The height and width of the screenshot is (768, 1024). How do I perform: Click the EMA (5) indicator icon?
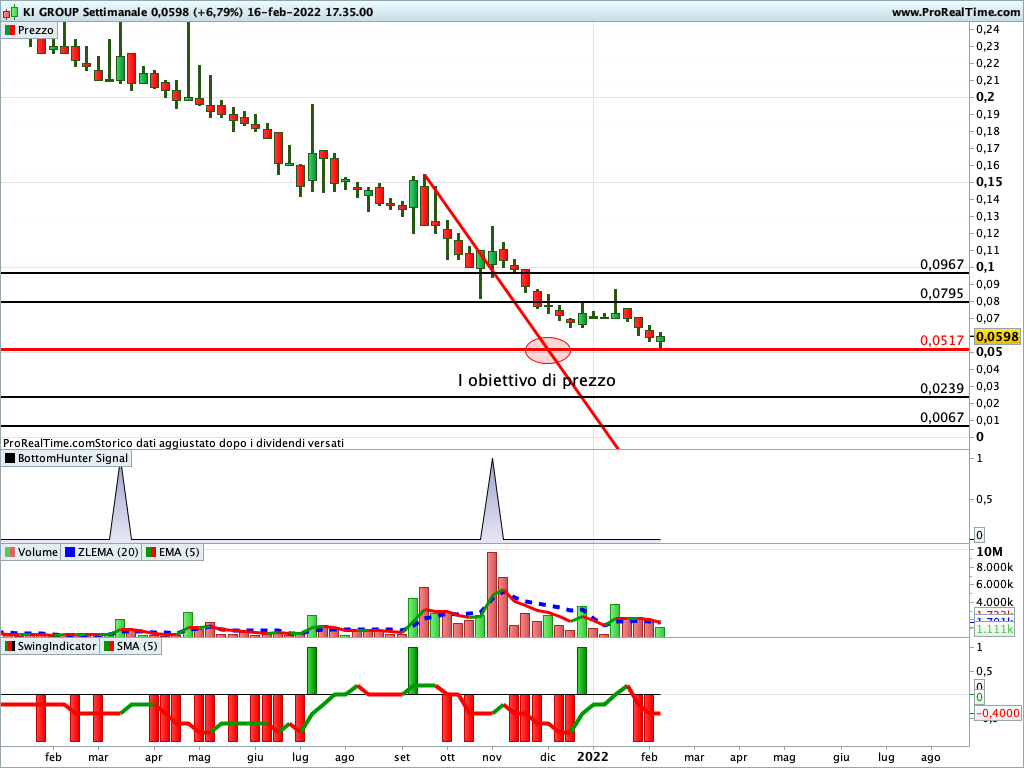pyautogui.click(x=151, y=552)
